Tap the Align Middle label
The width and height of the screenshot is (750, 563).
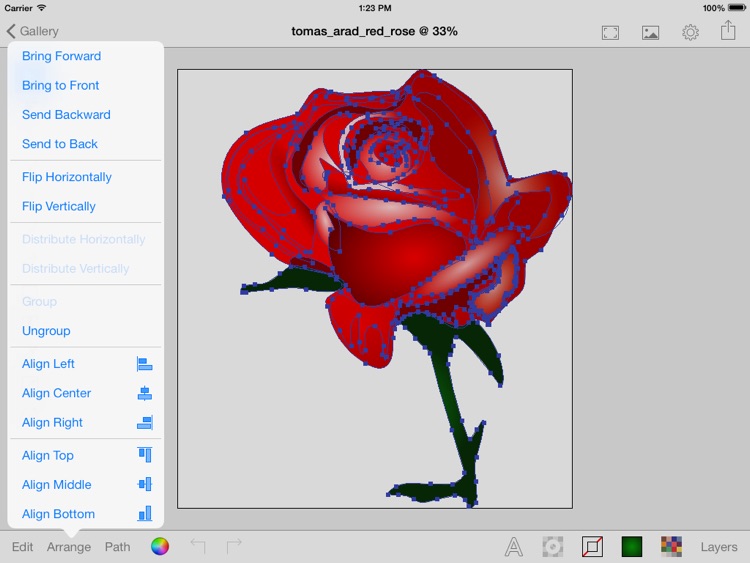pos(56,485)
